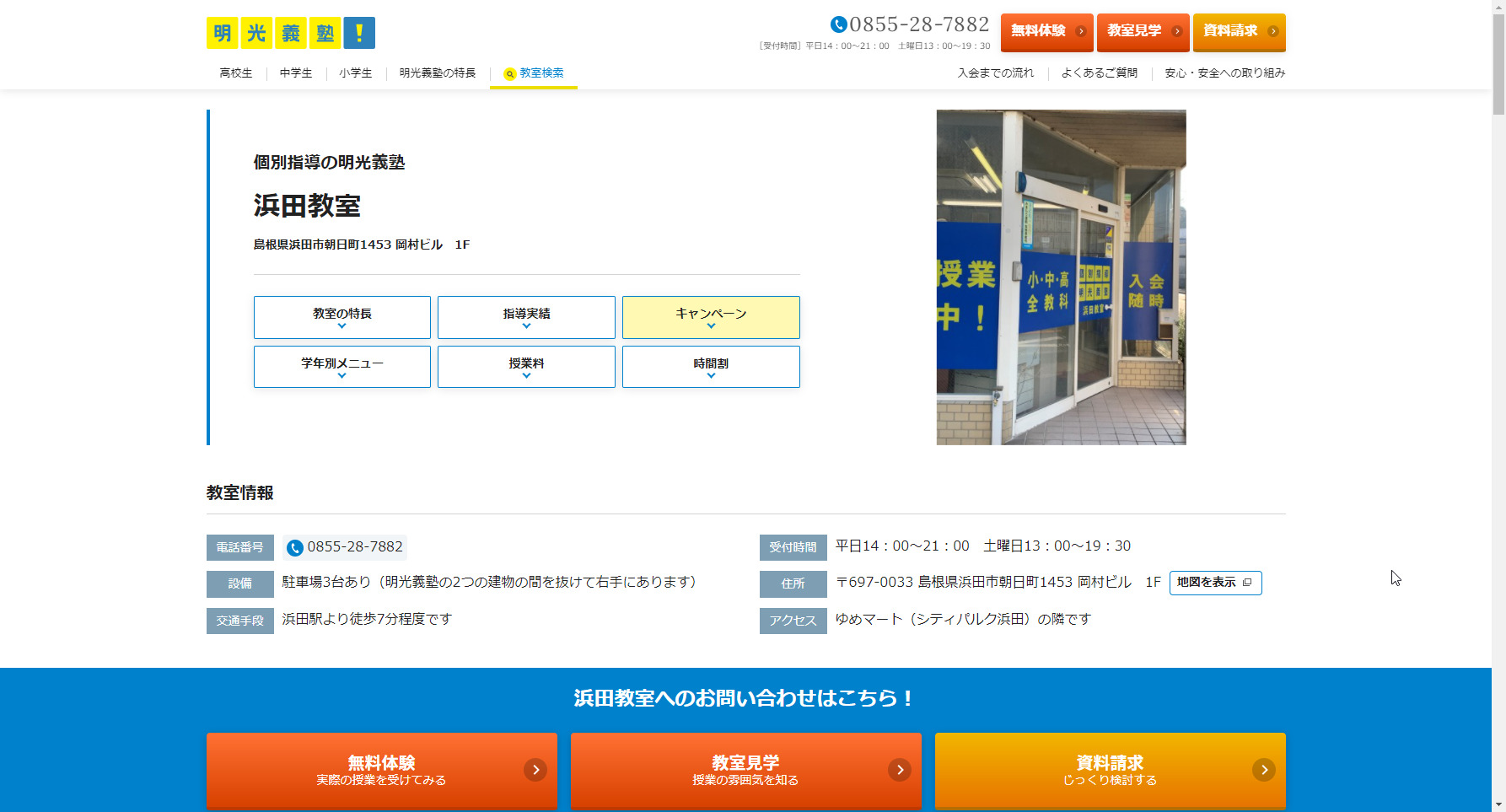
Task: Open the よくあるご質問 link
Action: coord(1100,73)
